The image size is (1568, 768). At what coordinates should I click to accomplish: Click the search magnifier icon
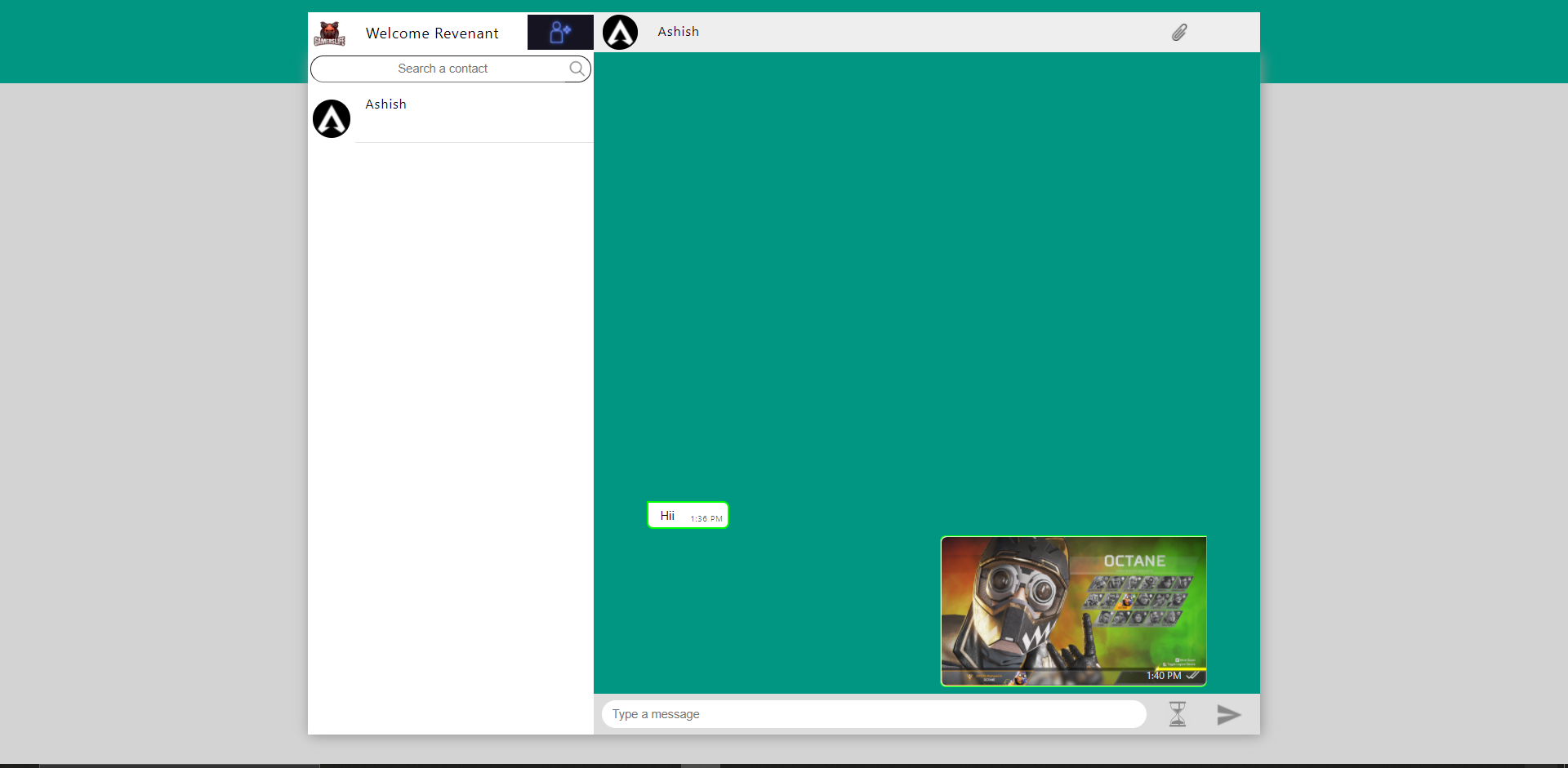(x=577, y=69)
